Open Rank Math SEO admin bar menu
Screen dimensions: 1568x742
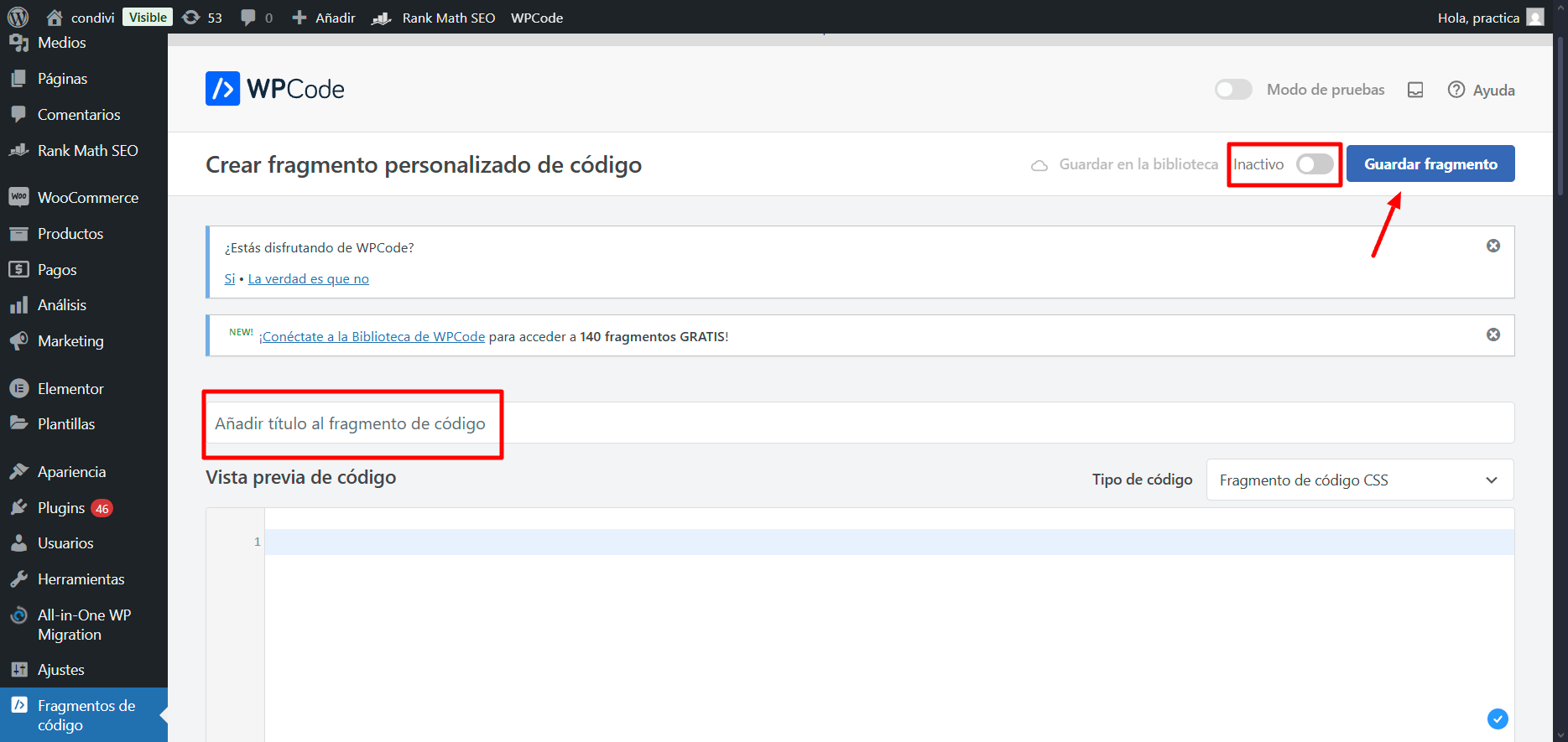(434, 18)
